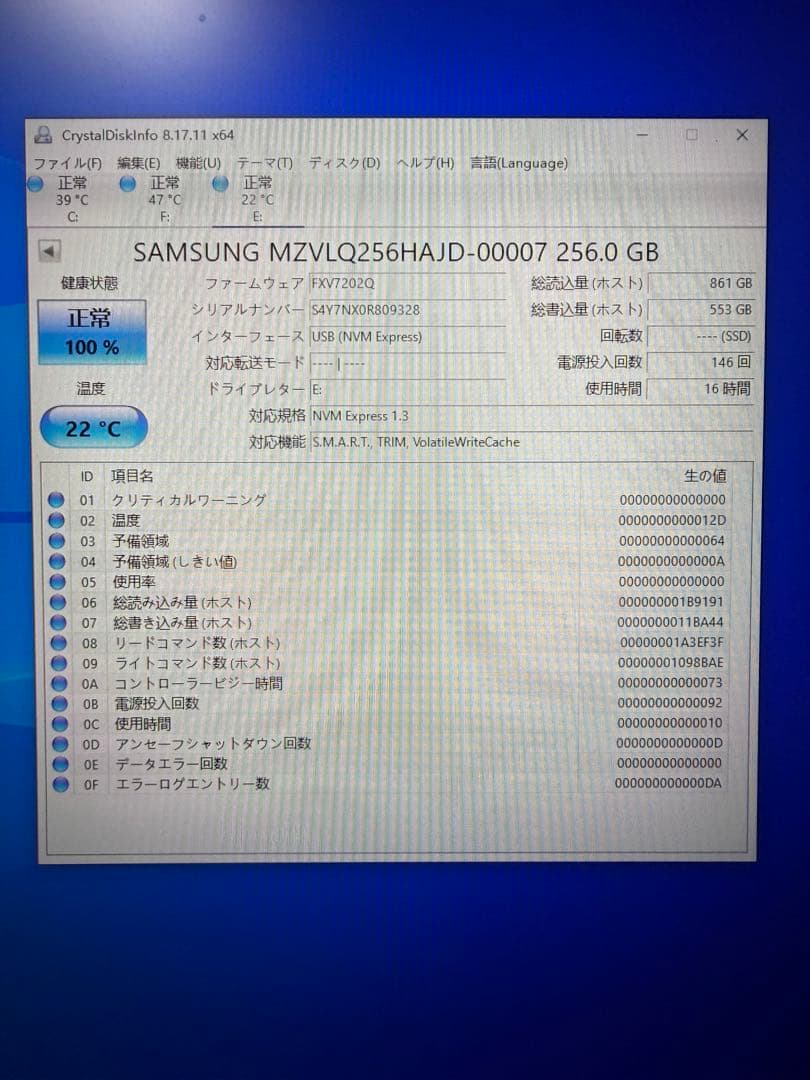Click the status icon for row 04 予備領域 (しきい値)
This screenshot has height=1080, width=810.
[x=57, y=562]
